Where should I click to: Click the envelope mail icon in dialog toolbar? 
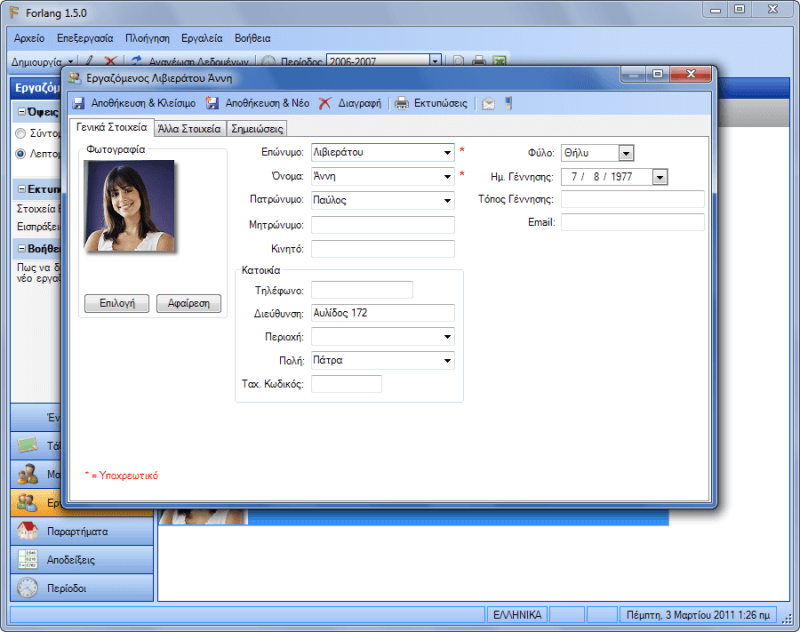(x=488, y=103)
